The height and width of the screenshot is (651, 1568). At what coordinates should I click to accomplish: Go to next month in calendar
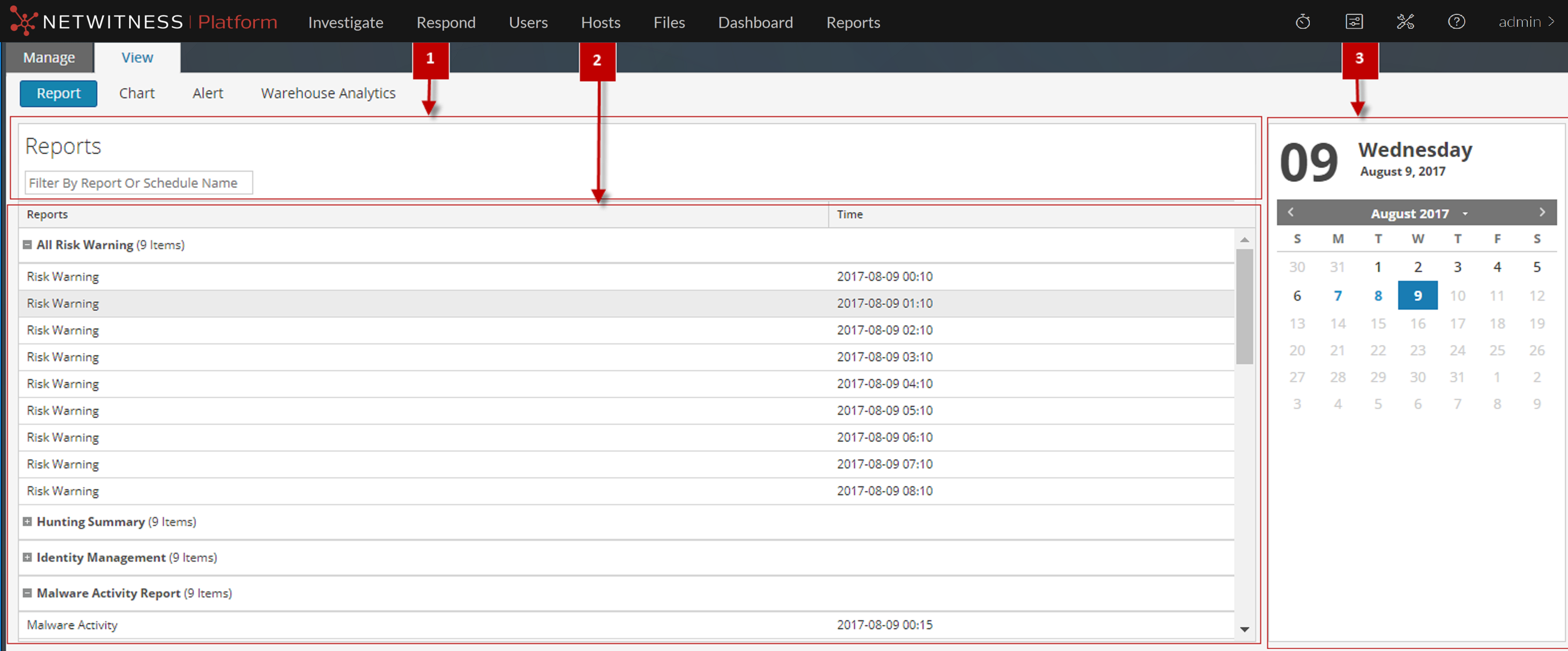(x=1542, y=212)
